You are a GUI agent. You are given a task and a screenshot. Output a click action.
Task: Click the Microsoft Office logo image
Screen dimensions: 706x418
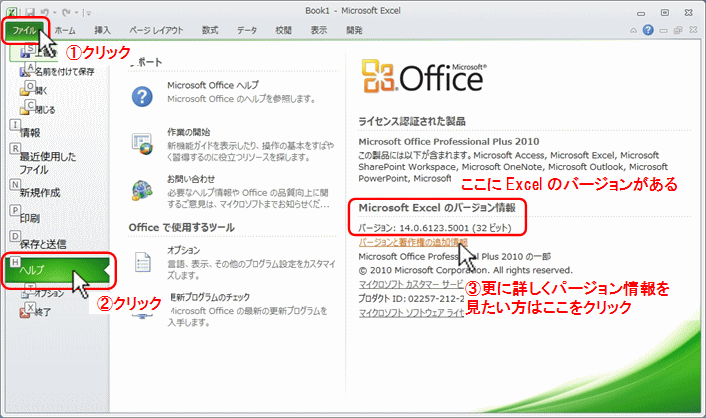[424, 77]
